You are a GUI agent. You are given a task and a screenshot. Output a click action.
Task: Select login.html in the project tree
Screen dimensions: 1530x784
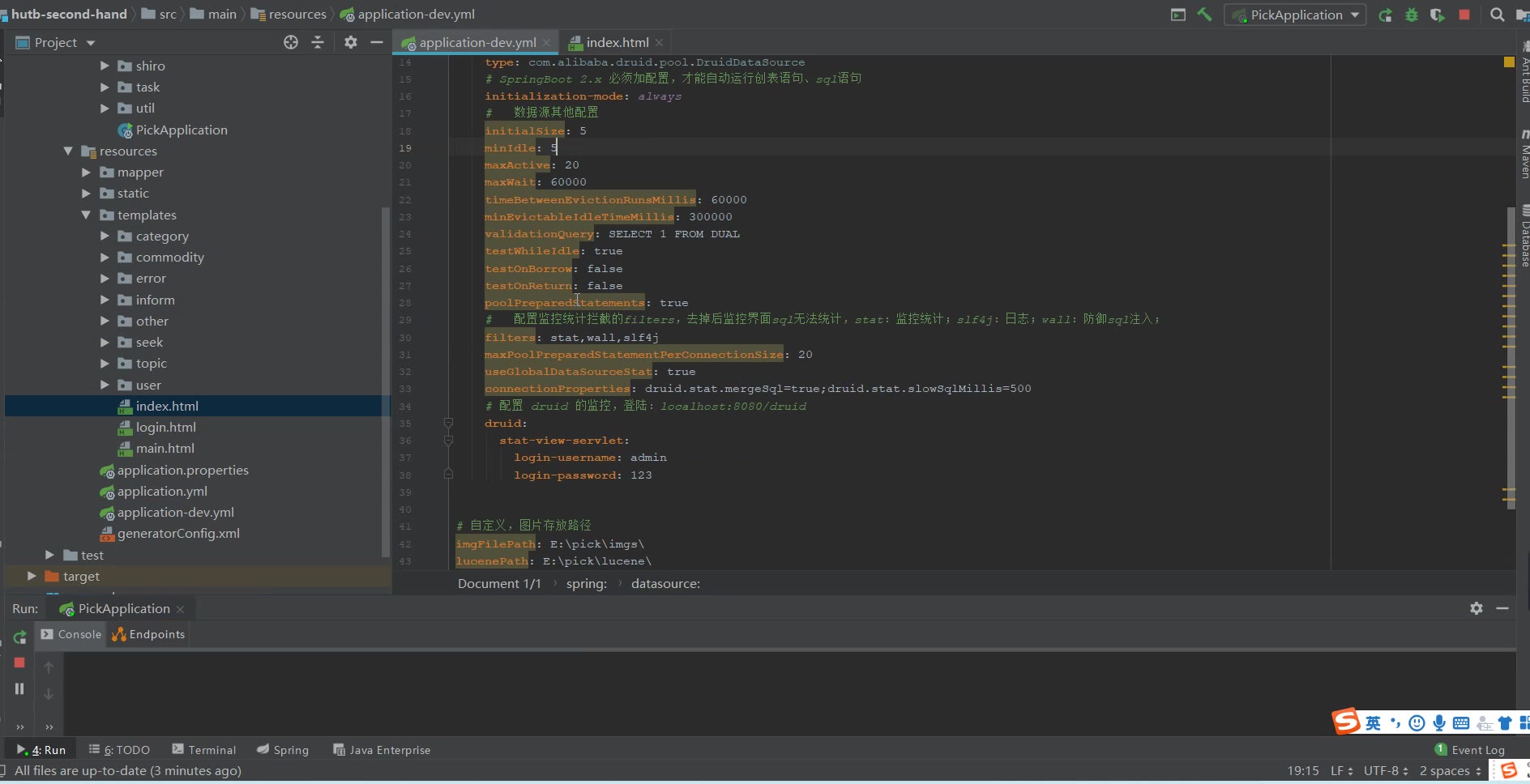coord(165,427)
